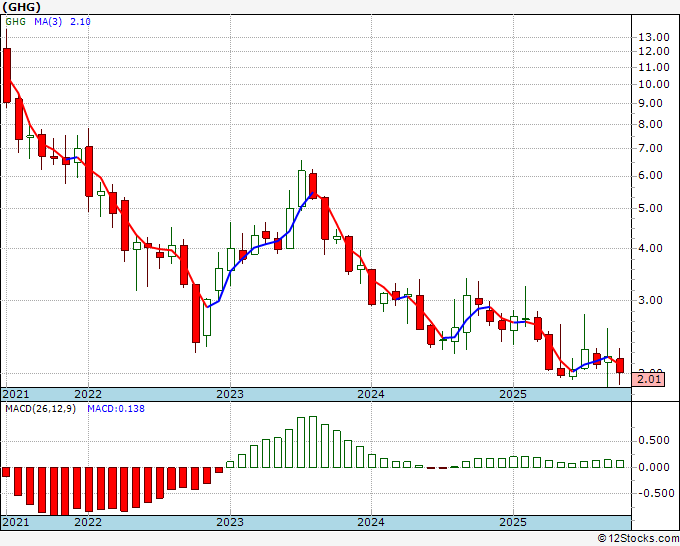Click the GHG legend label
Image resolution: width=680 pixels, height=546 pixels.
[x=16, y=22]
